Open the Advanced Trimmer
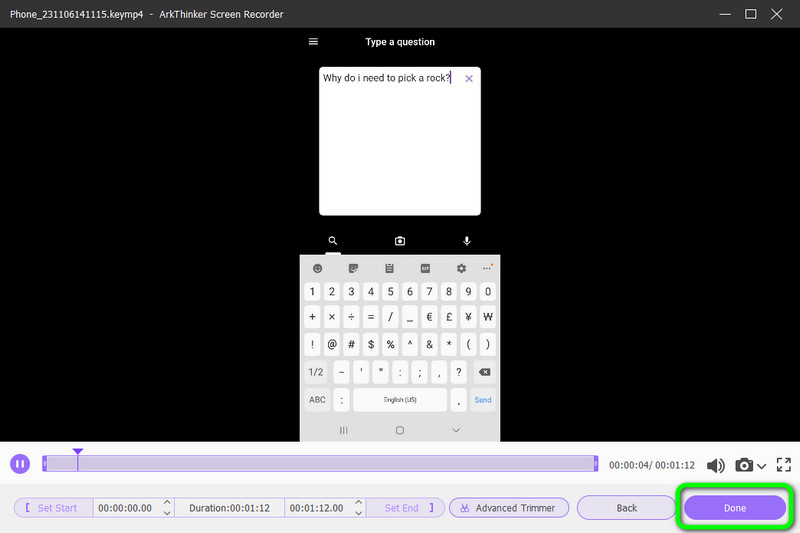 (x=509, y=508)
